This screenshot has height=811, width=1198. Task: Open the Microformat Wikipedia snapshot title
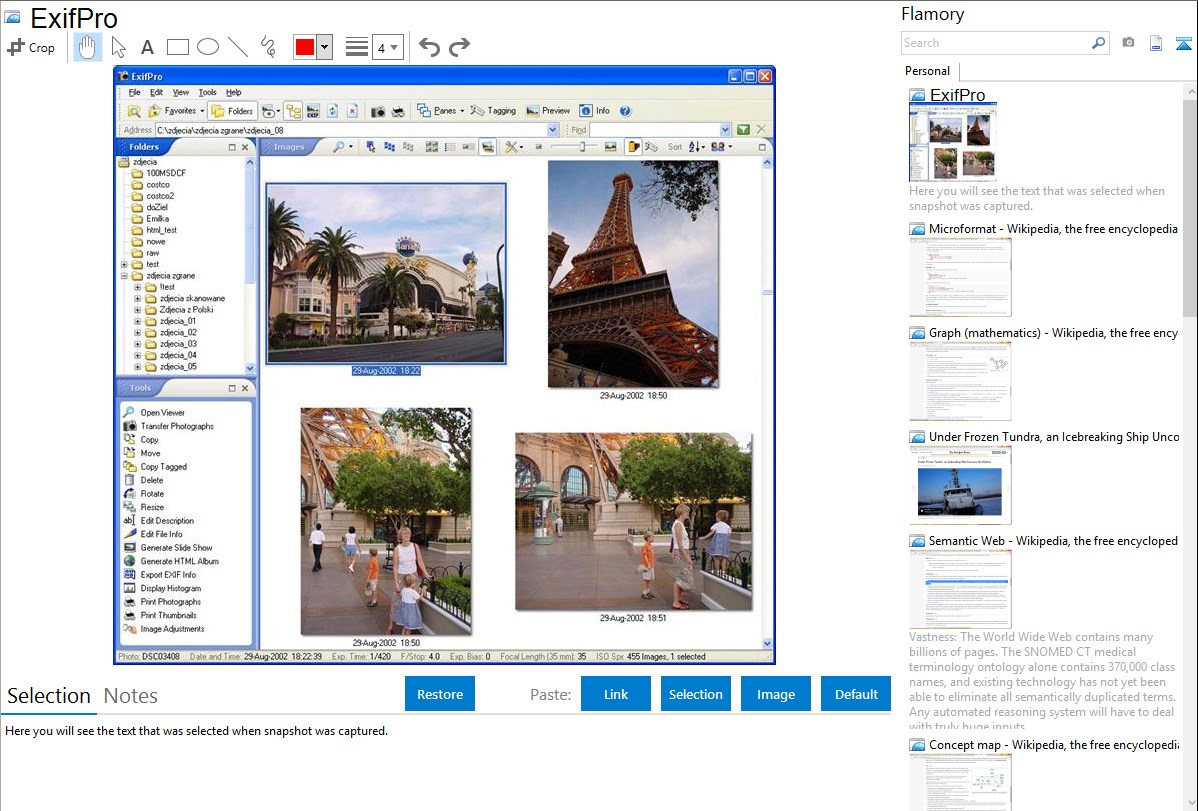tap(1053, 229)
